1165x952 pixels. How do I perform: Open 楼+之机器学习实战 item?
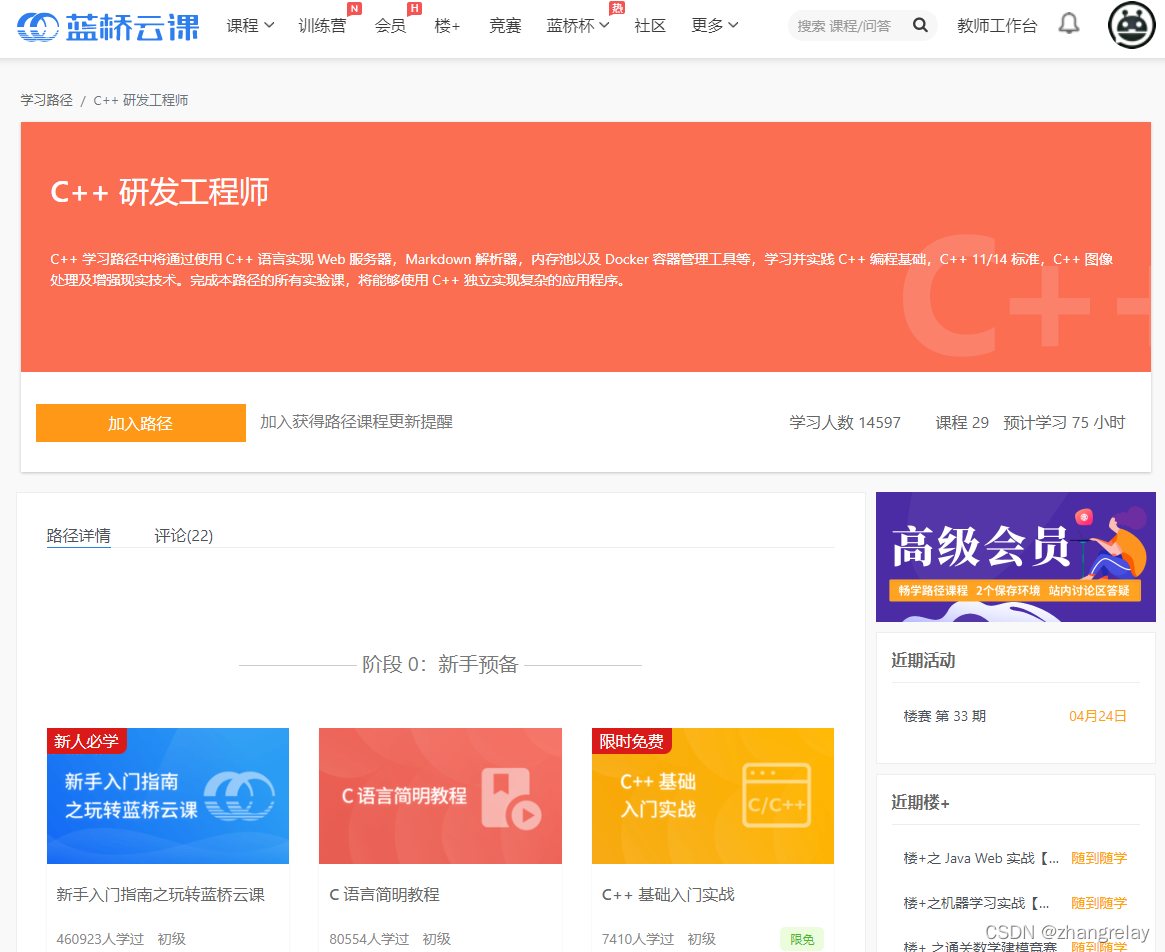(976, 903)
